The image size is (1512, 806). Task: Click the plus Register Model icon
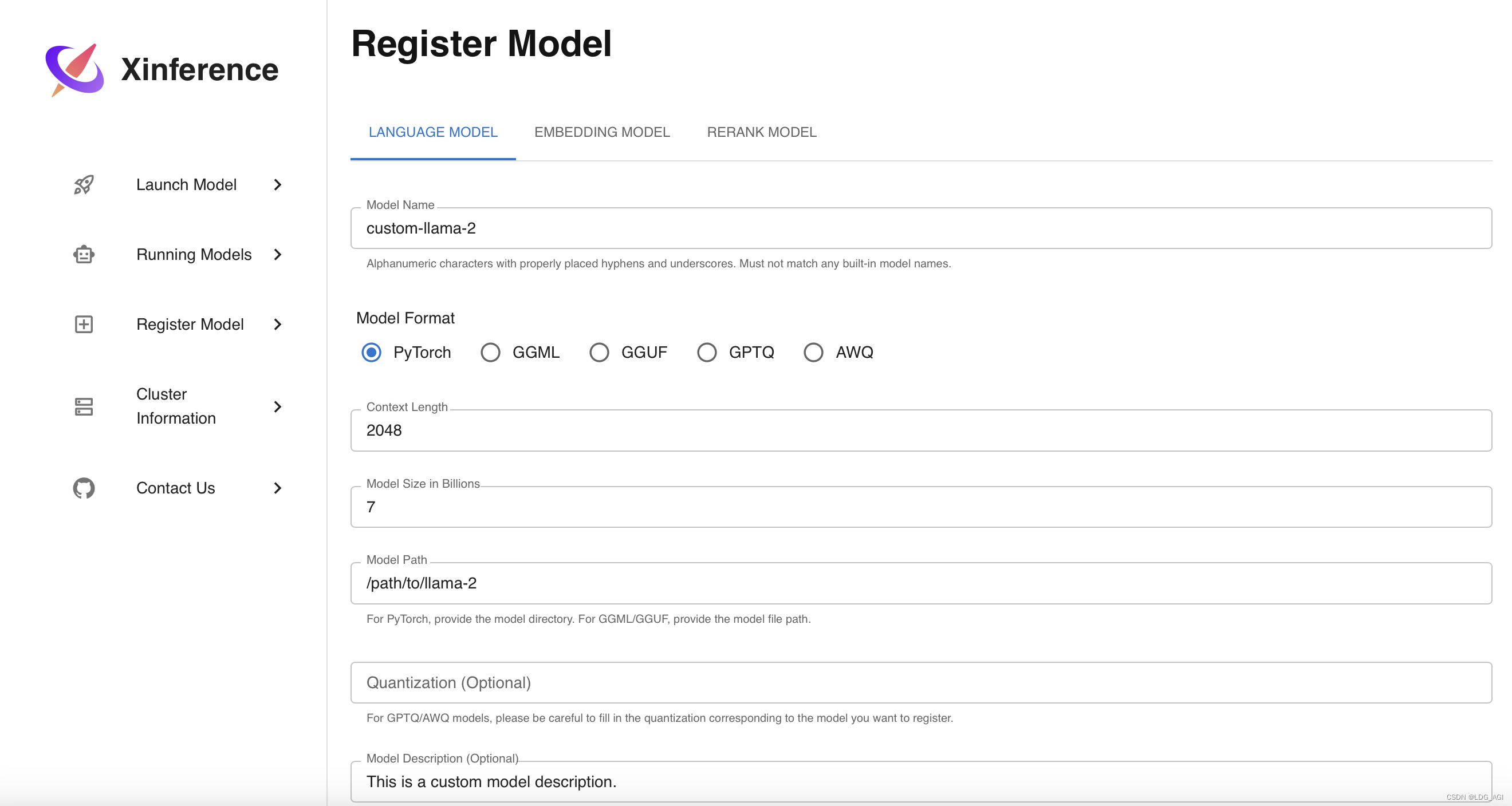(83, 325)
